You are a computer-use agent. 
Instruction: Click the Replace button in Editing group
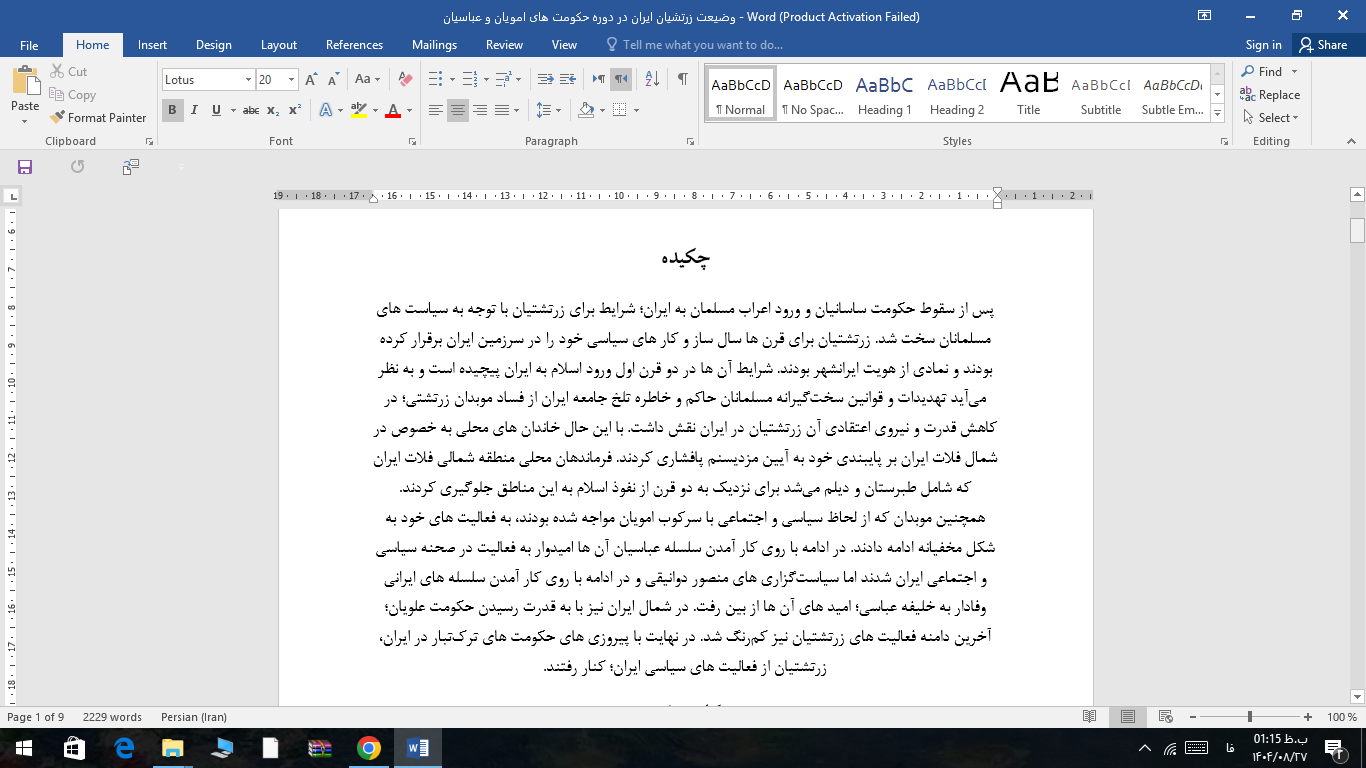click(1270, 95)
